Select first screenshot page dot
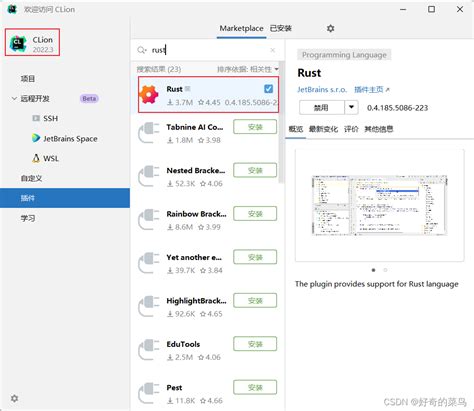Screen dimensions: 474x411 point(373,270)
